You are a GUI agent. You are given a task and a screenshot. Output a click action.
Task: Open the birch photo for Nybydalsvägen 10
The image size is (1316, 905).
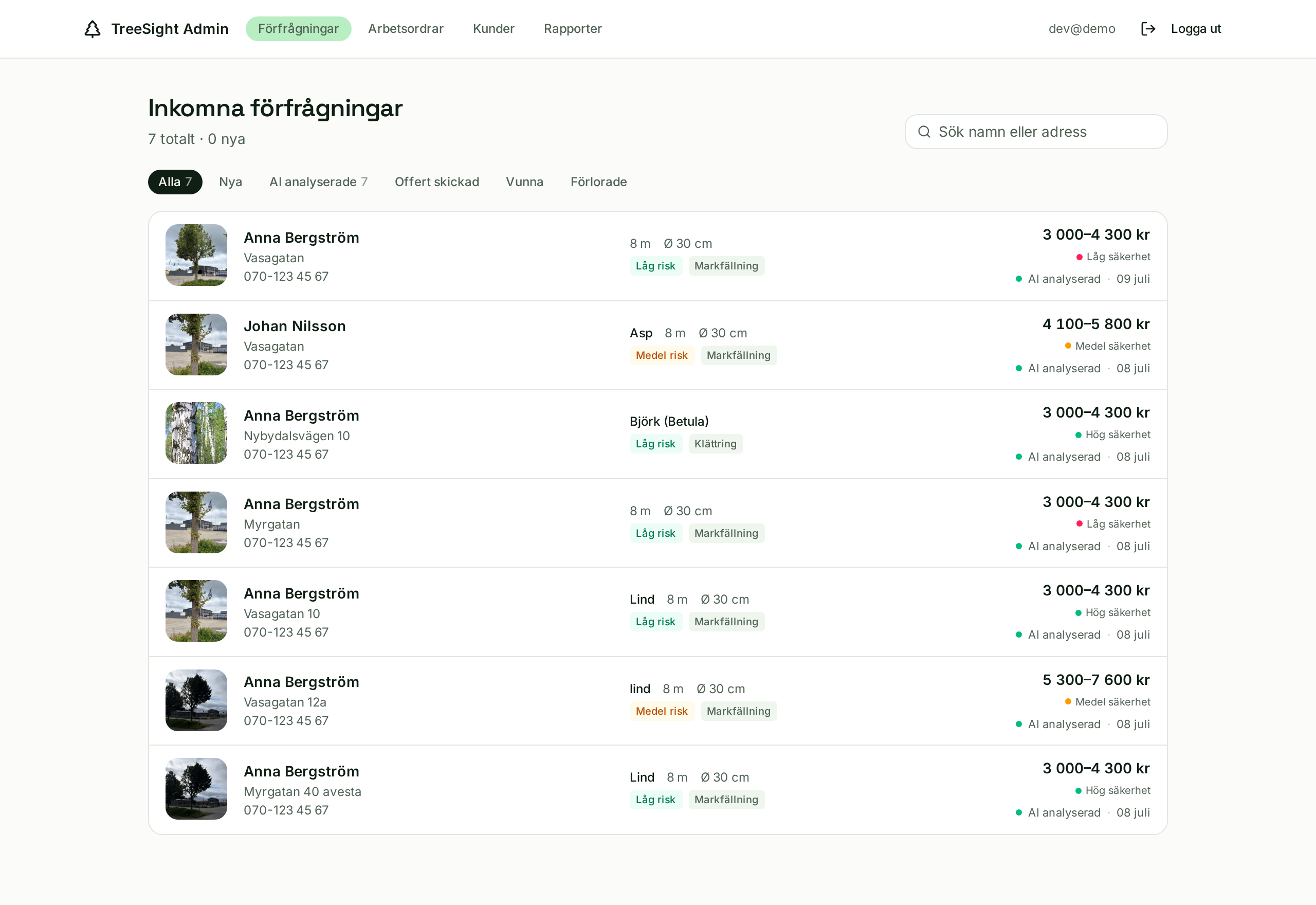point(196,433)
